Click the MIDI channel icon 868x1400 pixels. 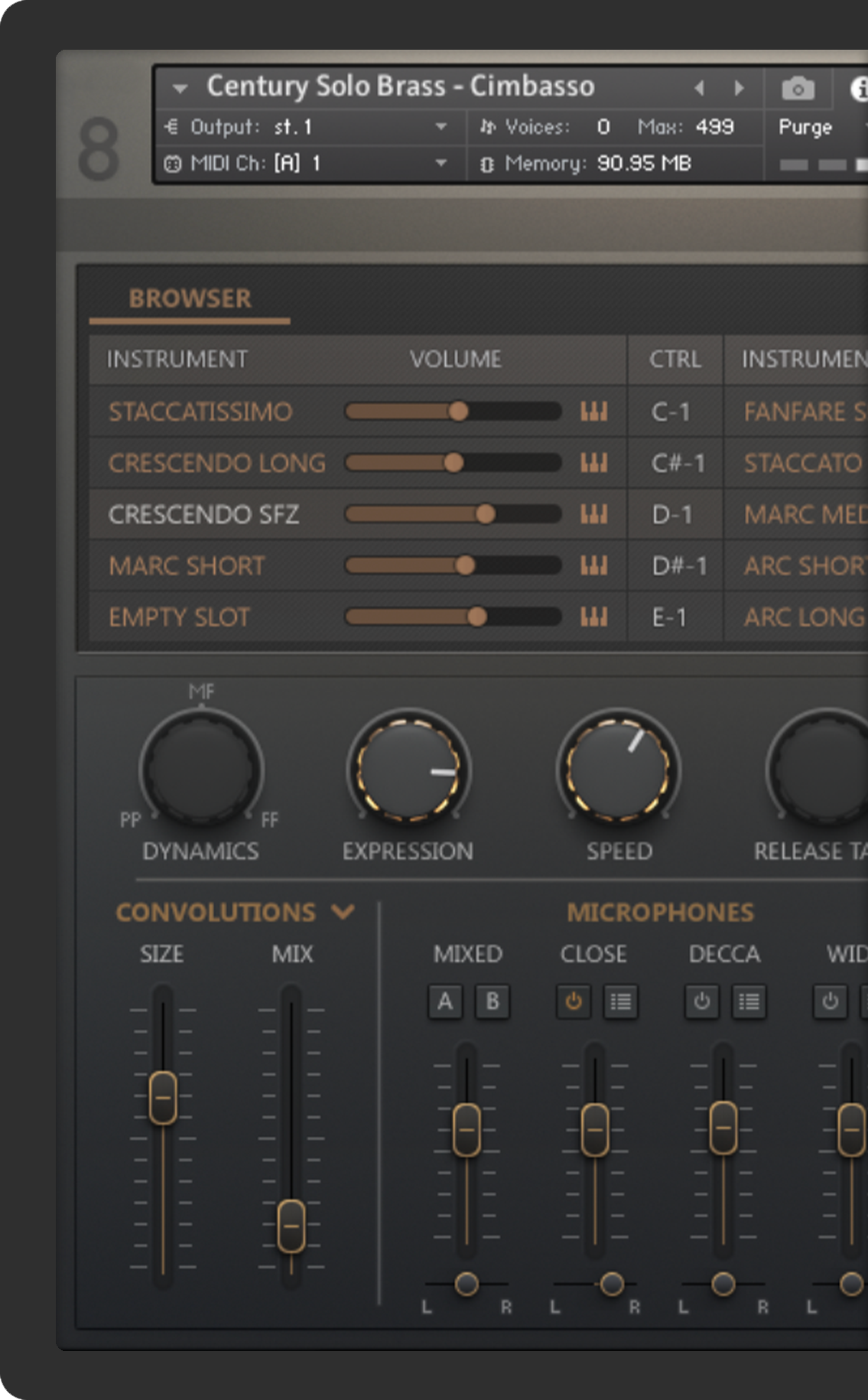click(173, 164)
